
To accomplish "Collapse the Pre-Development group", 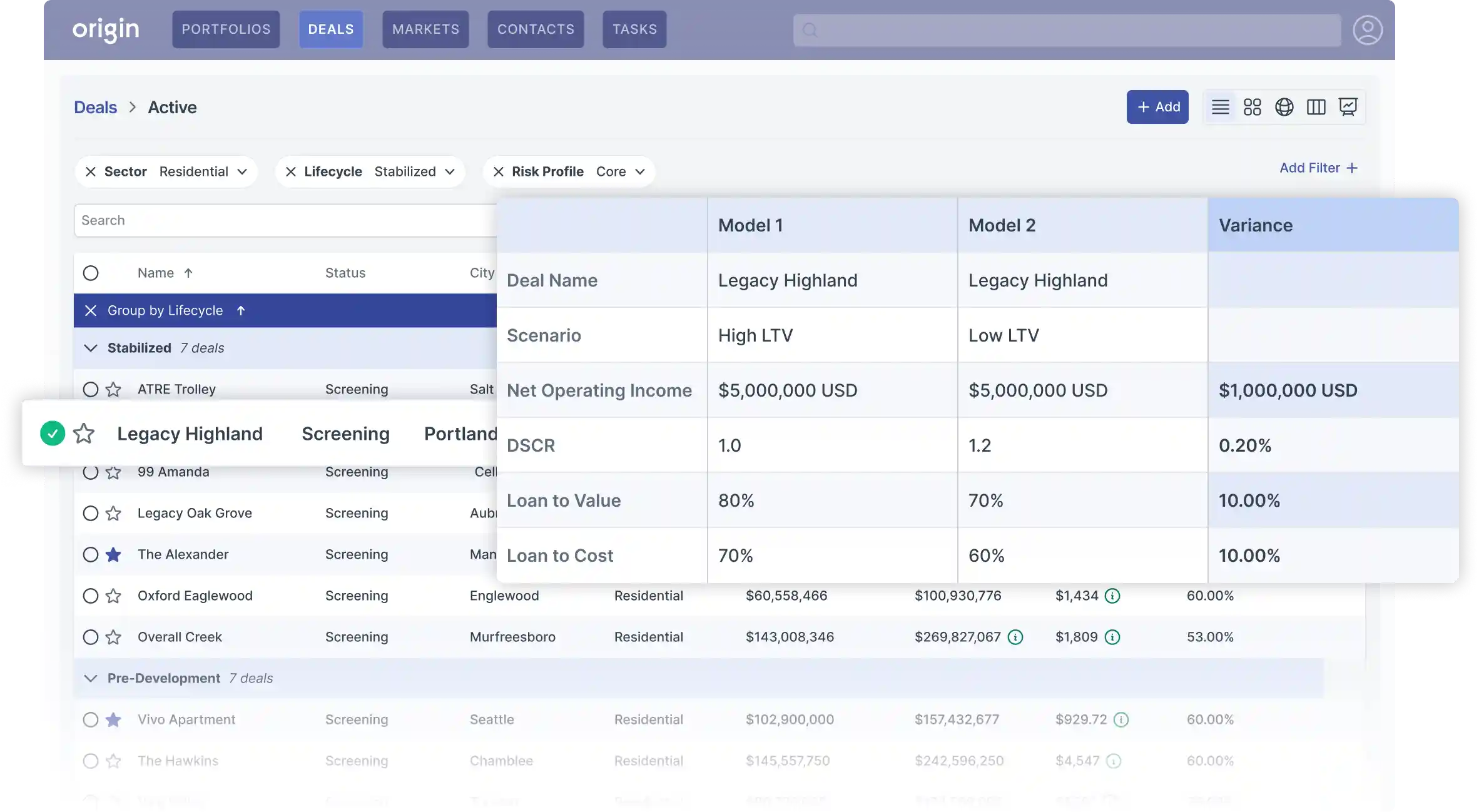I will pyautogui.click(x=91, y=678).
